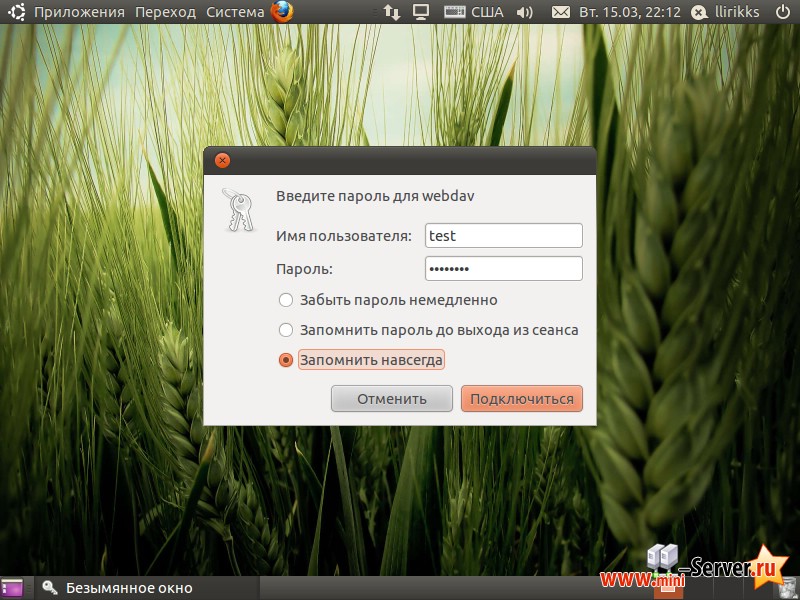Open the network connections indicator
The image size is (800, 600).
[x=392, y=12]
